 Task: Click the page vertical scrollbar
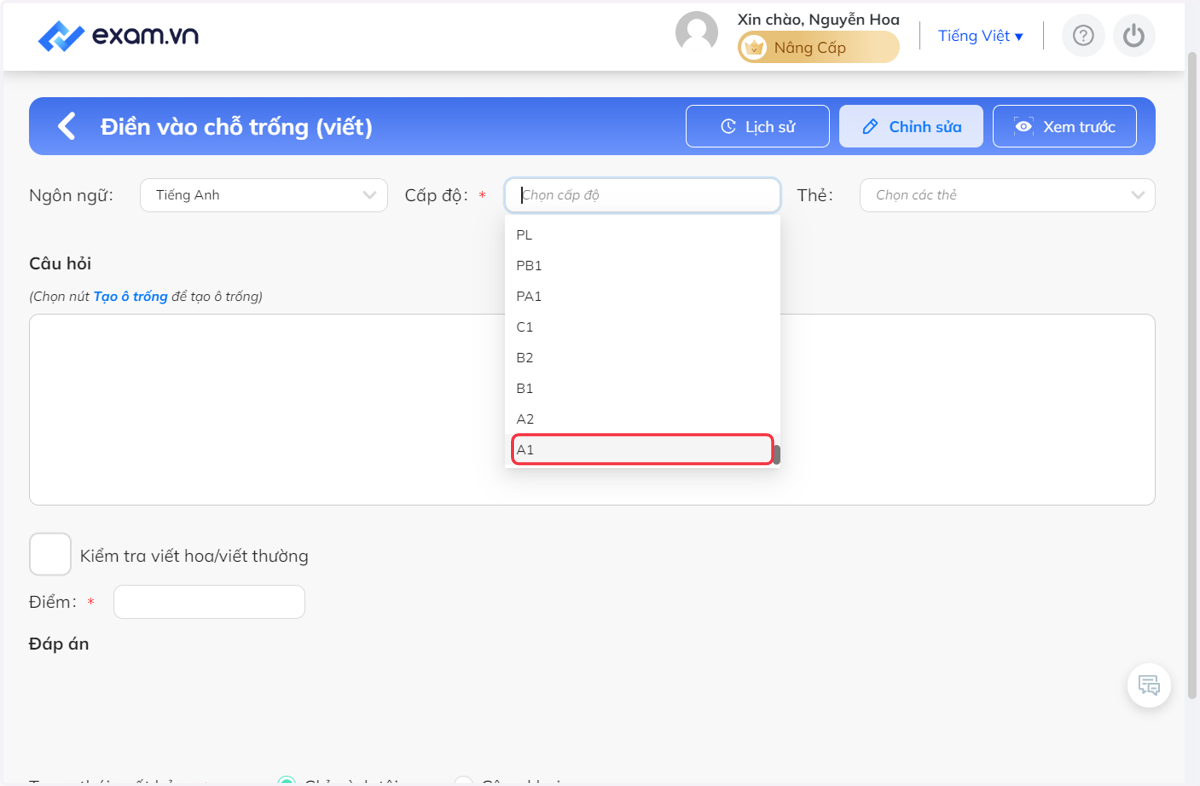[x=1192, y=375]
